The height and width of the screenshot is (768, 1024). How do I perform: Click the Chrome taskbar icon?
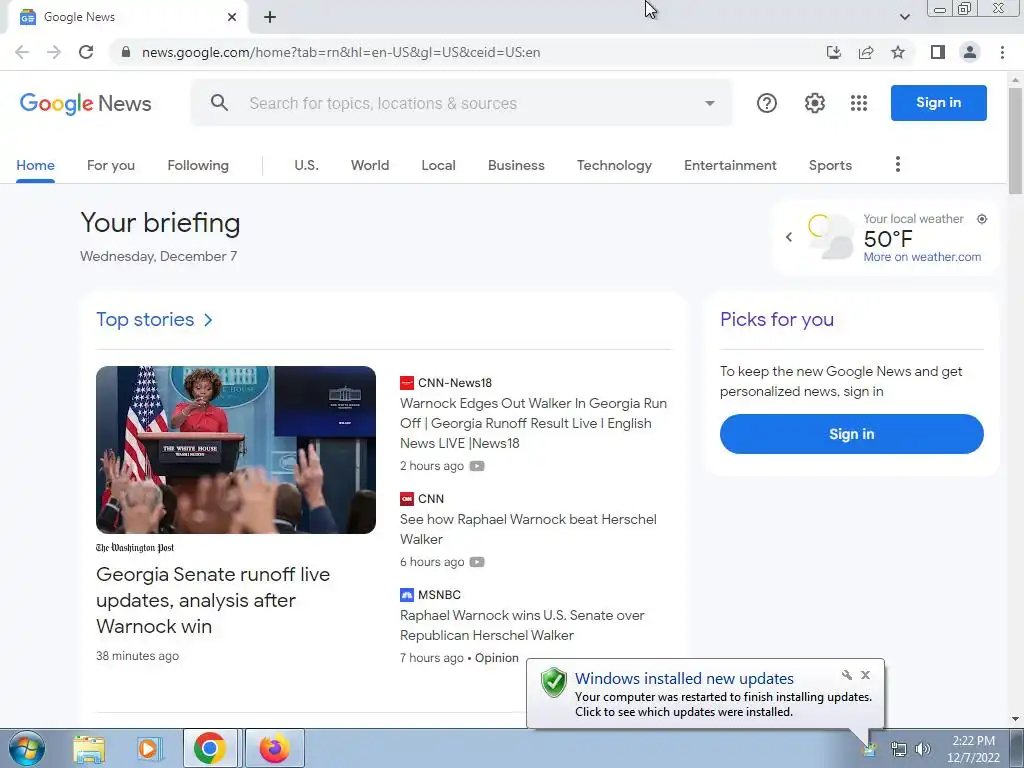click(210, 748)
